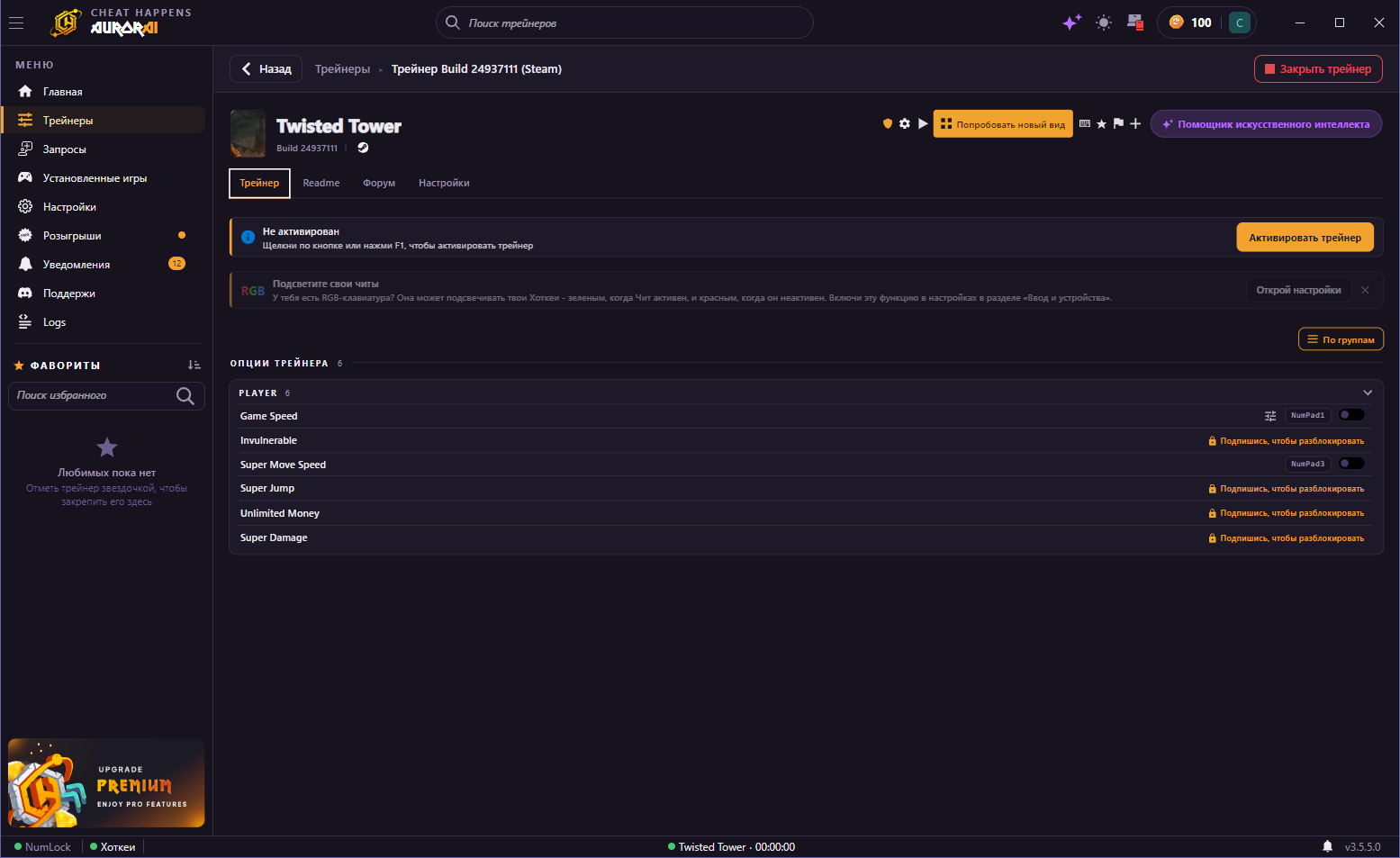Click the Назад back button
The image size is (1400, 858).
[x=266, y=69]
